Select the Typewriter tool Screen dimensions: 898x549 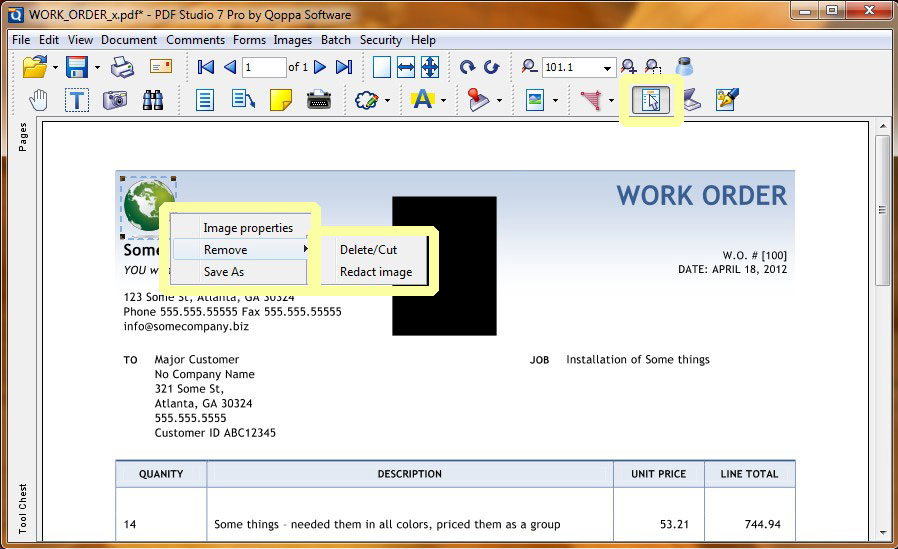point(319,100)
